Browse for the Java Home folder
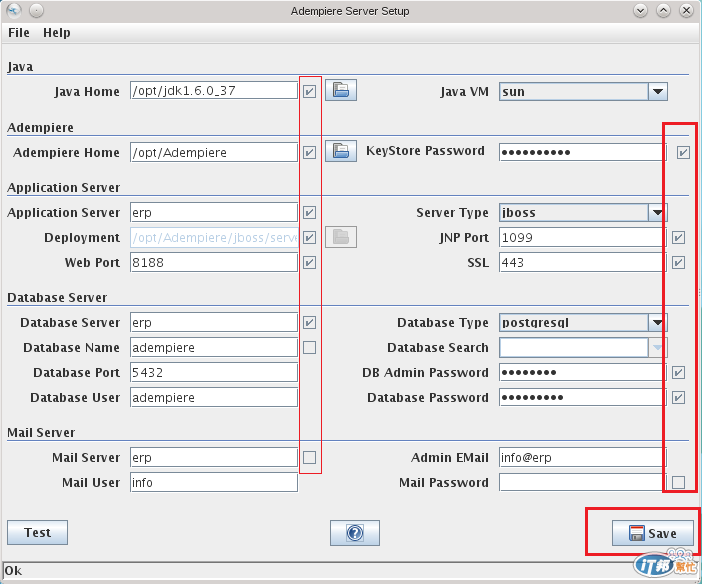 [341, 90]
